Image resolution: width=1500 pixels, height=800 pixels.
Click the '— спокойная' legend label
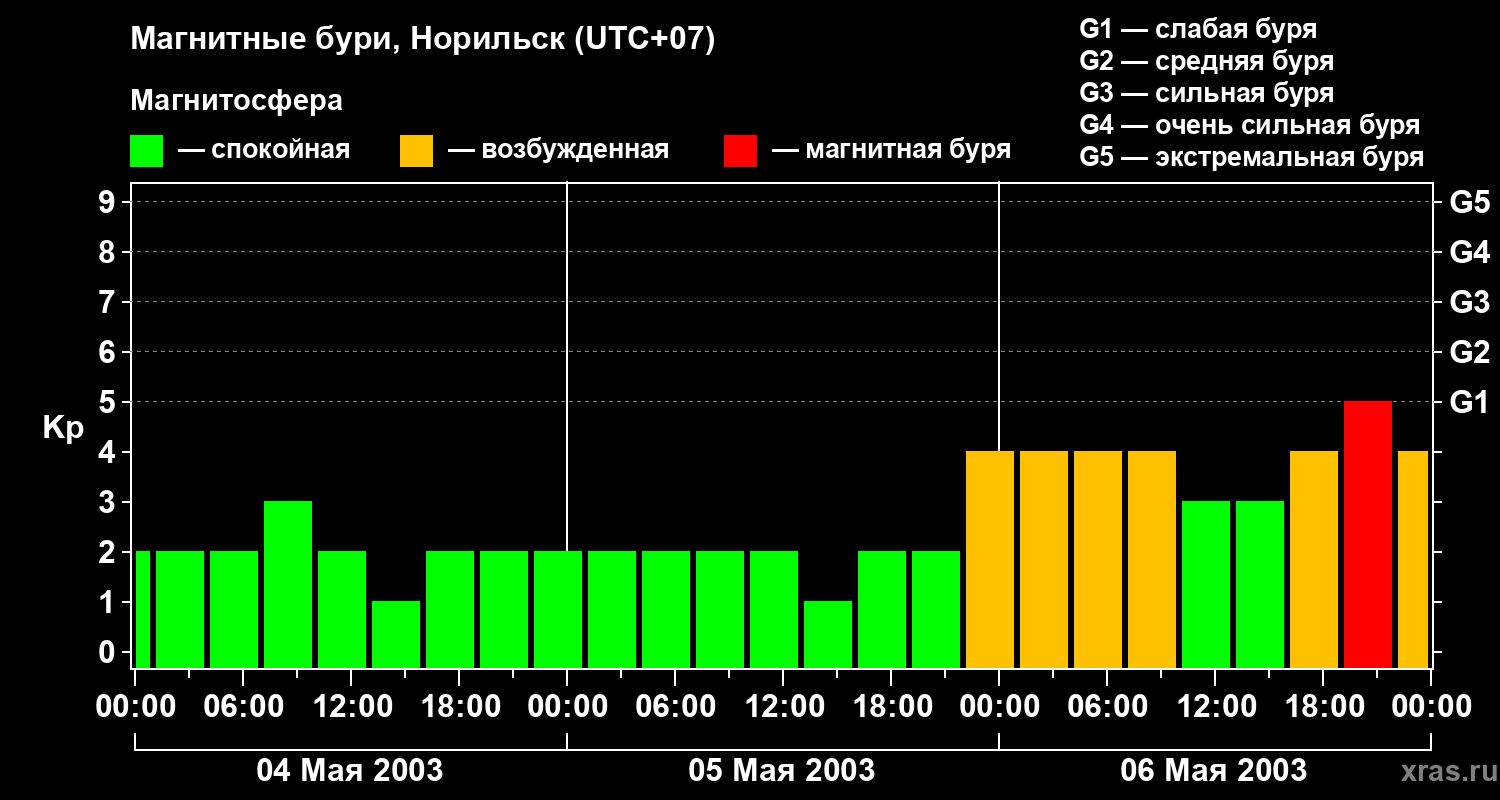264,150
